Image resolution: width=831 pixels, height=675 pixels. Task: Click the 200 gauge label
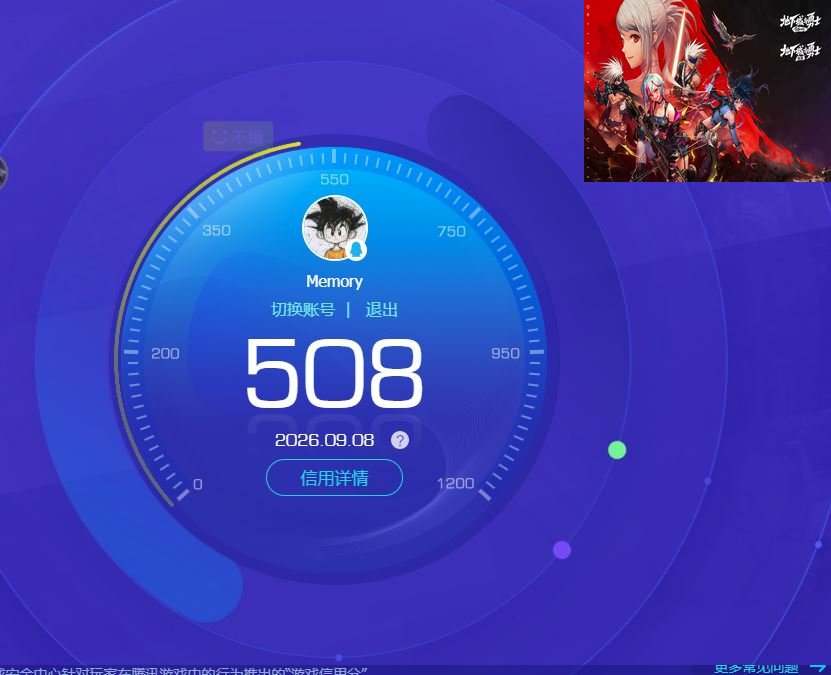coord(165,353)
